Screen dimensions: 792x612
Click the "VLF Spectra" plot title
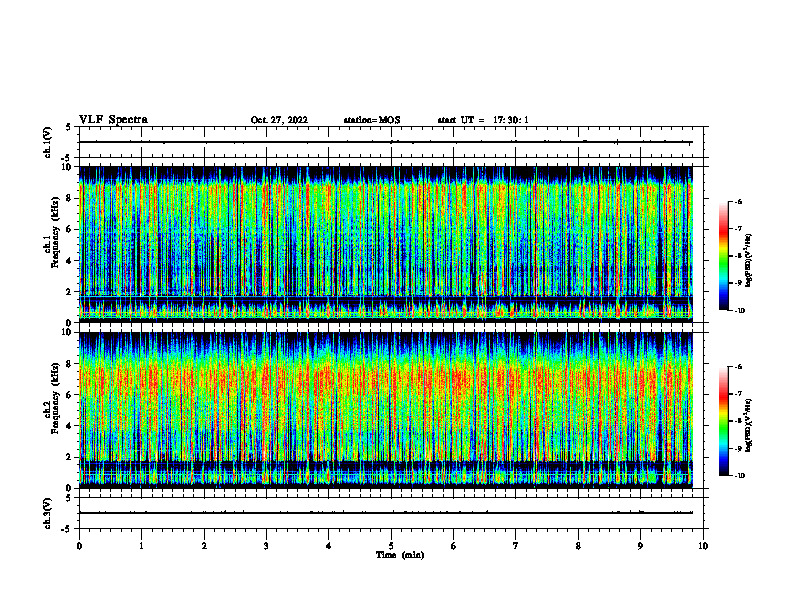pyautogui.click(x=113, y=120)
